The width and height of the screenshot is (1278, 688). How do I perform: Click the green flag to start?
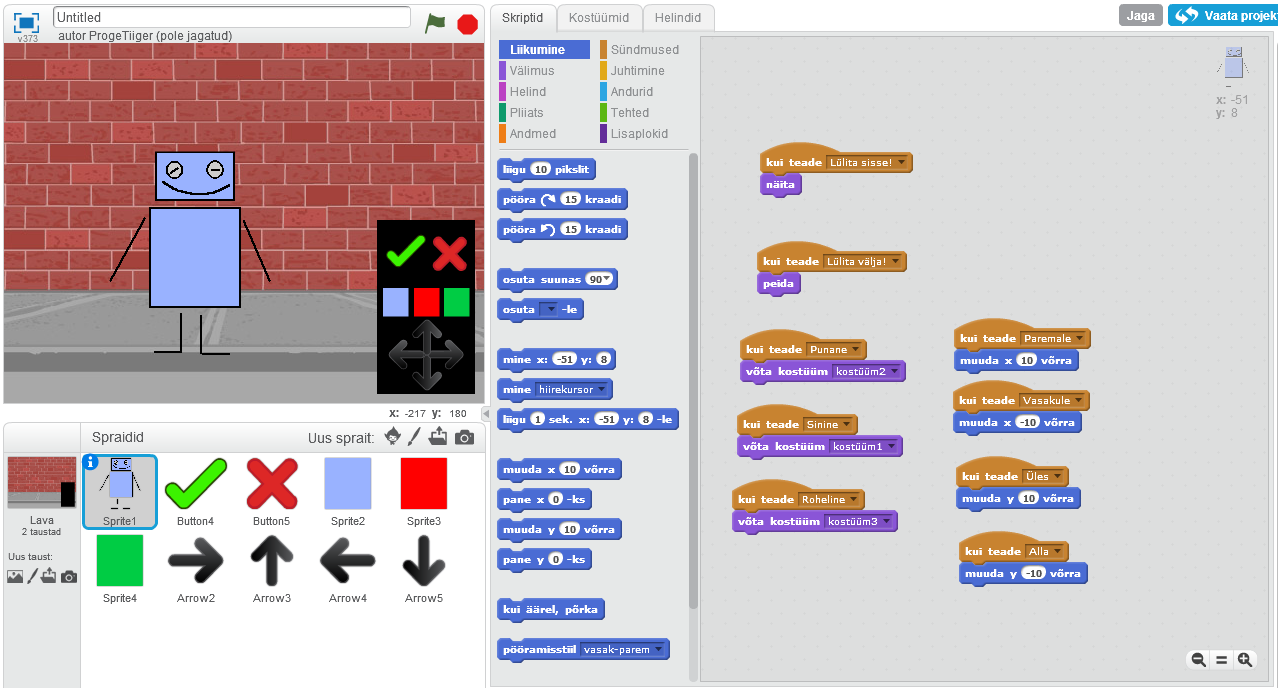tap(434, 23)
